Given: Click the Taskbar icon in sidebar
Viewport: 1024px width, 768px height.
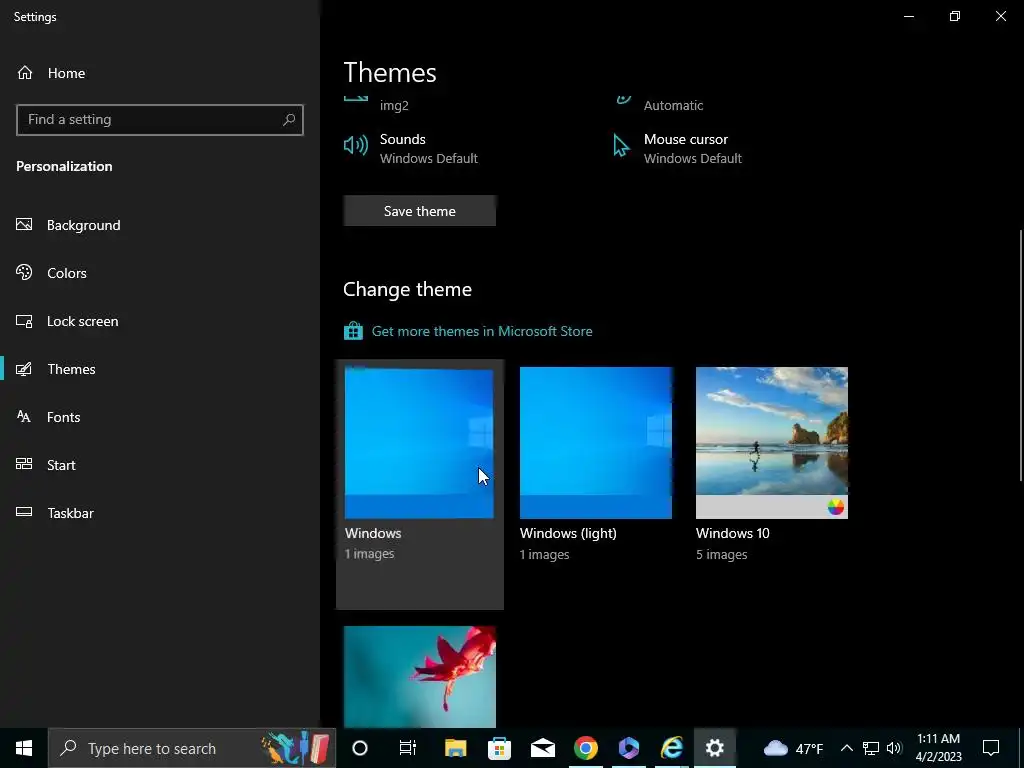Looking at the screenshot, I should [x=24, y=512].
